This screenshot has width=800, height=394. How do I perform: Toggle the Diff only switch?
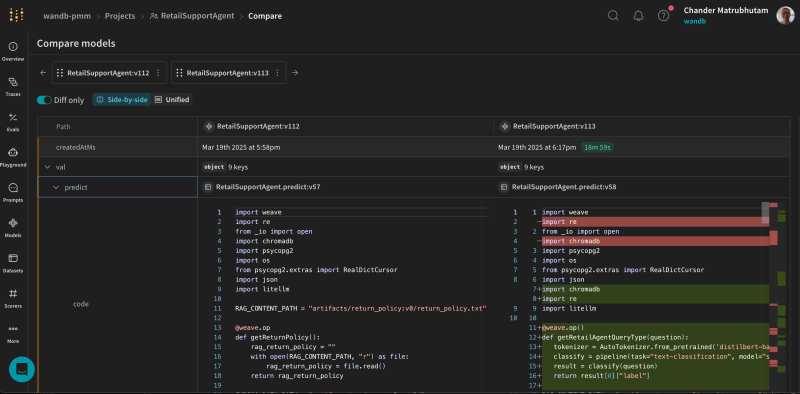(x=44, y=100)
